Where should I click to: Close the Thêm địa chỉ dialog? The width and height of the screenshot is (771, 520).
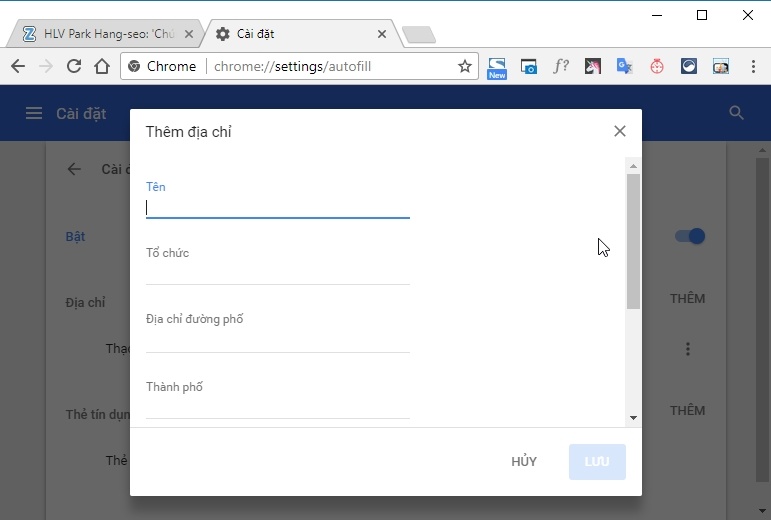[x=620, y=131]
